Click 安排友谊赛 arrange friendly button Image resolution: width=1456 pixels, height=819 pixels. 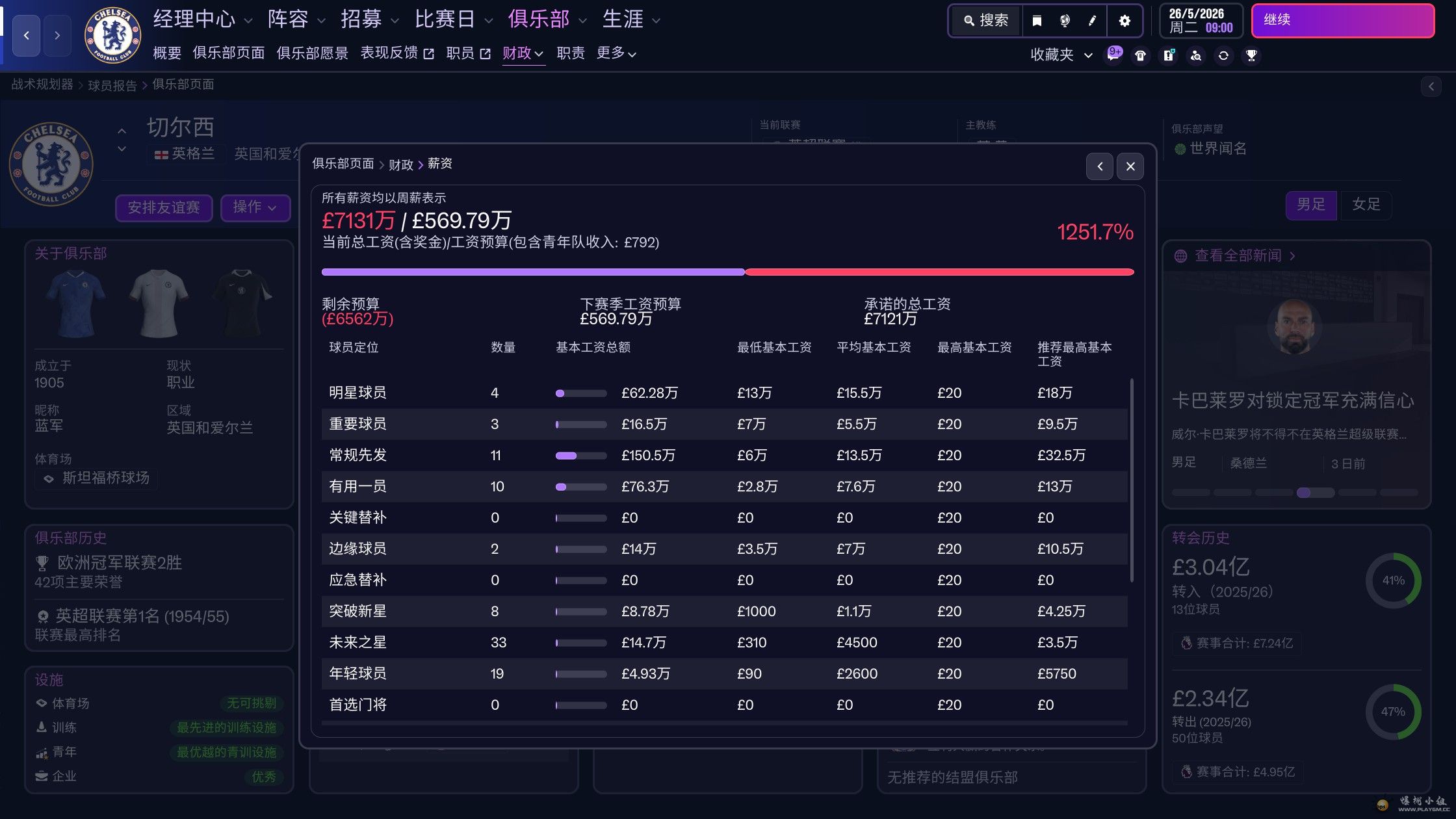pos(164,207)
